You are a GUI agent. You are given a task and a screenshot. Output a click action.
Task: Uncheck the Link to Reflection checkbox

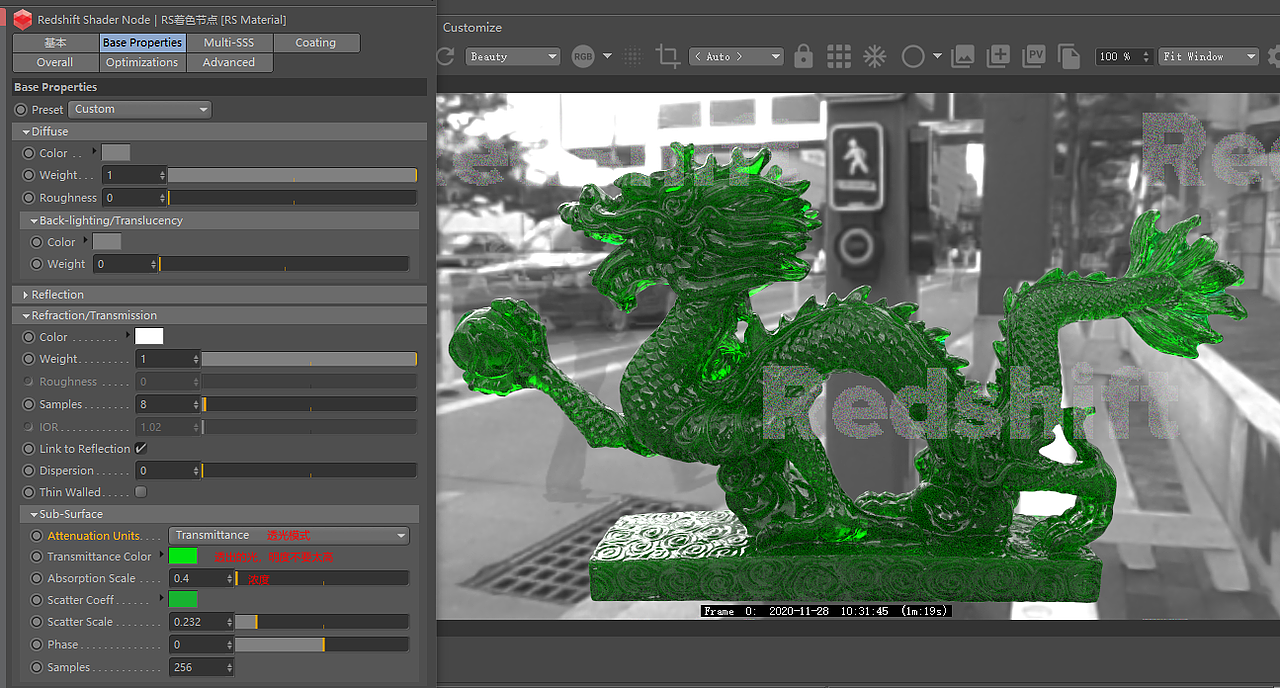pyautogui.click(x=141, y=448)
